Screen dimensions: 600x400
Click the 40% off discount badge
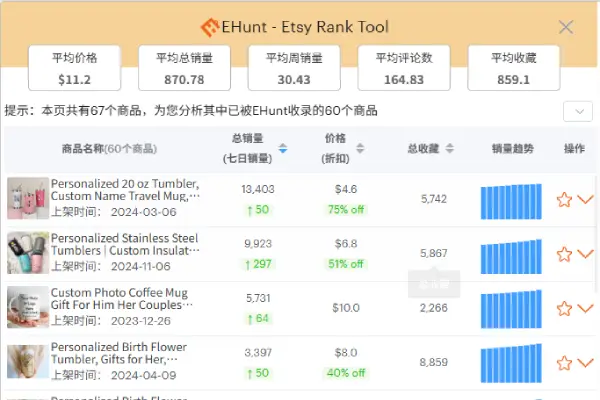coord(346,373)
